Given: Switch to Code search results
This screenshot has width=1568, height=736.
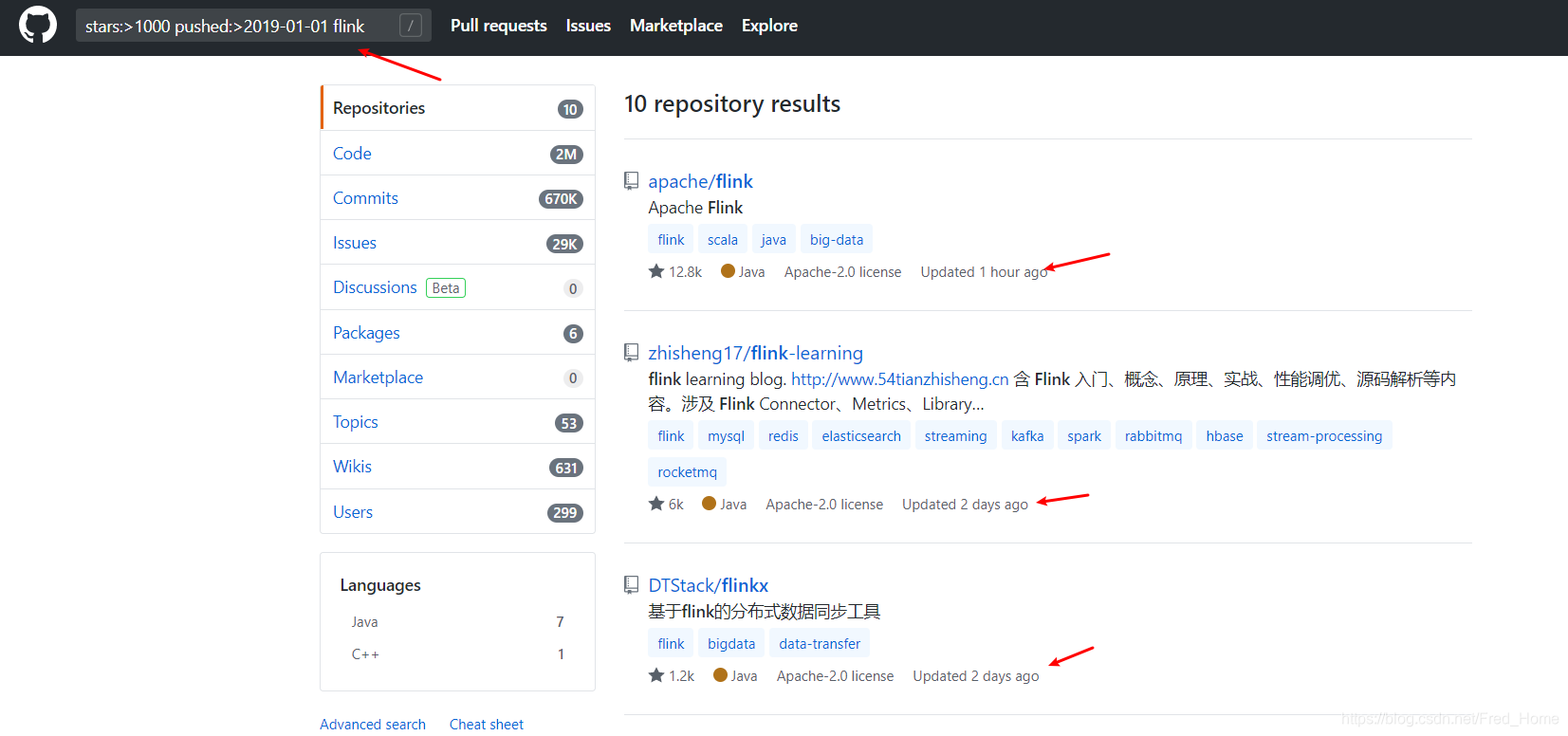Looking at the screenshot, I should pyautogui.click(x=458, y=153).
